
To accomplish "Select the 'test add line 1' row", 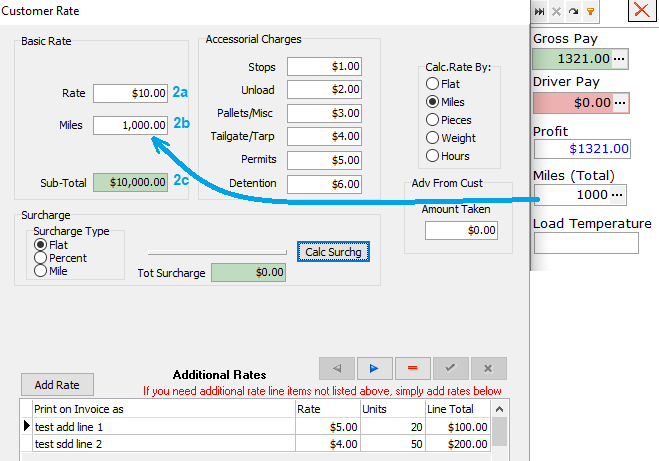I will tap(160, 426).
